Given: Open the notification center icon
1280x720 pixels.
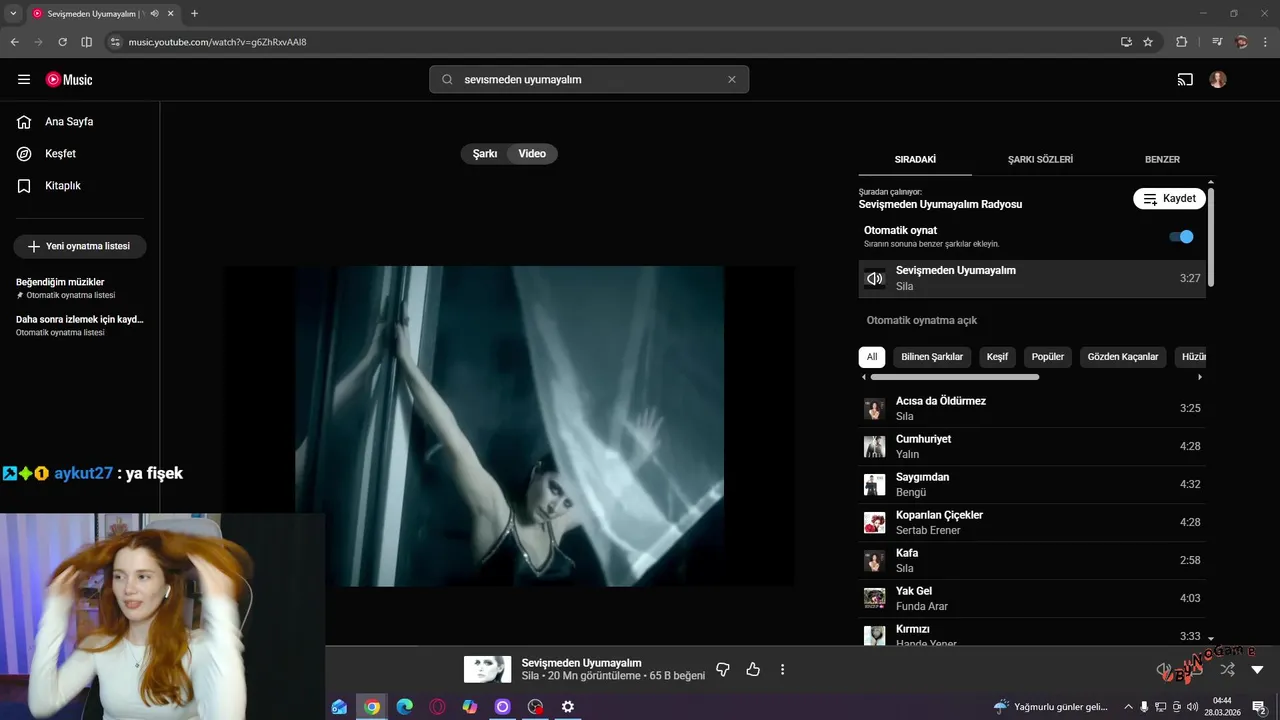Looking at the screenshot, I should (x=1260, y=707).
